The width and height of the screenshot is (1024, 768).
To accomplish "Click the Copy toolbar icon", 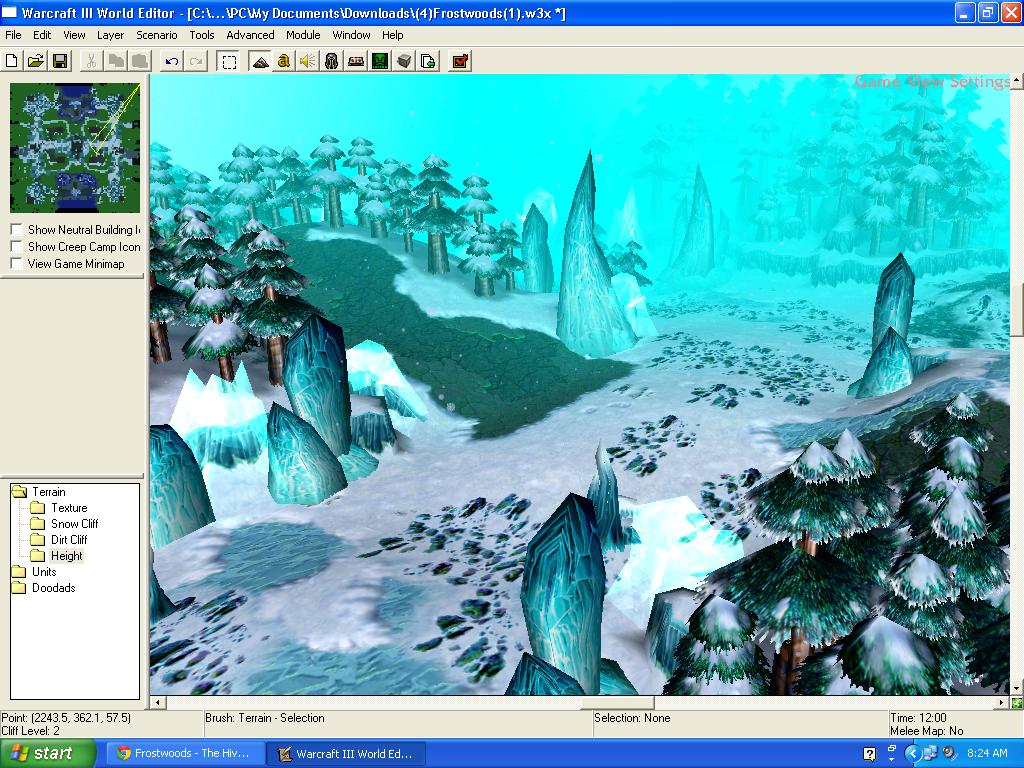I will tap(116, 61).
